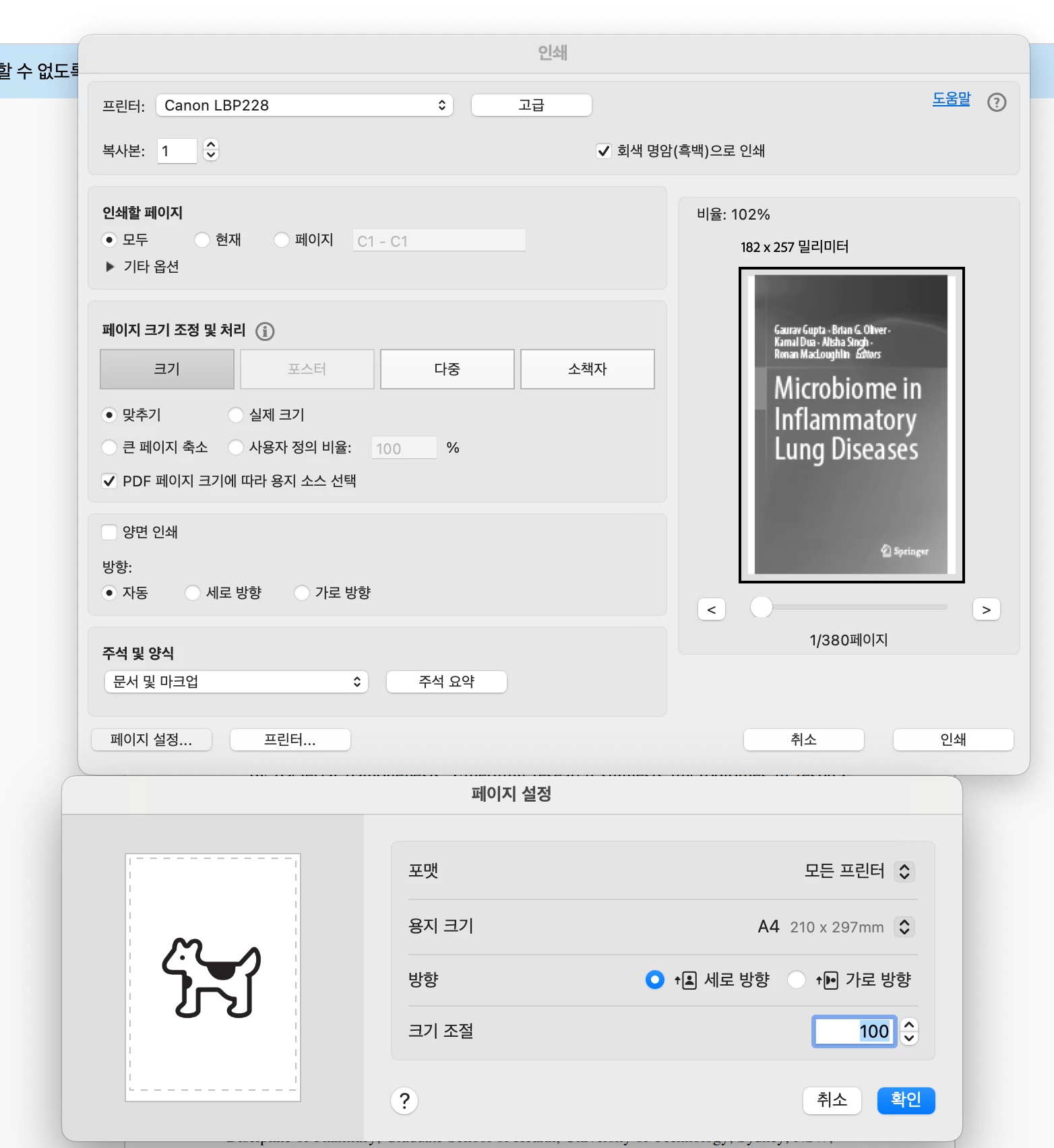1054x1148 pixels.
Task: Click the 고급 button
Action: click(x=531, y=105)
